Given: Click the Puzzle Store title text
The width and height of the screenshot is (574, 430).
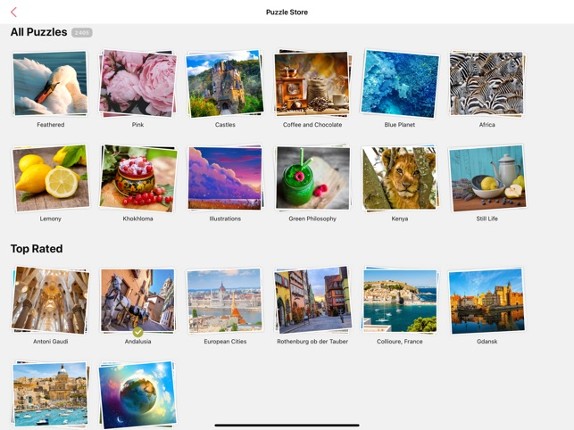Looking at the screenshot, I should coord(287,12).
